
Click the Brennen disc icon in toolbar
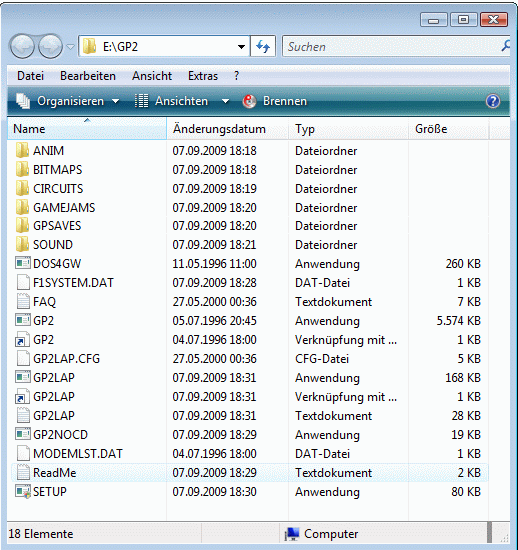point(249,101)
